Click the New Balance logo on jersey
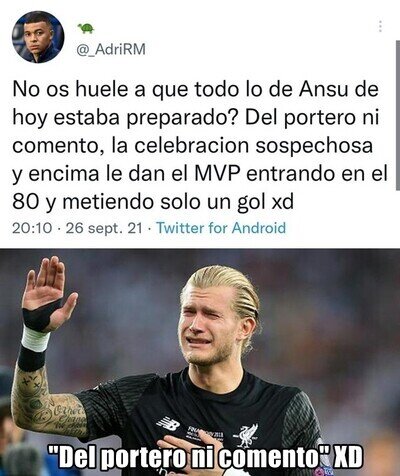 pyautogui.click(x=168, y=424)
